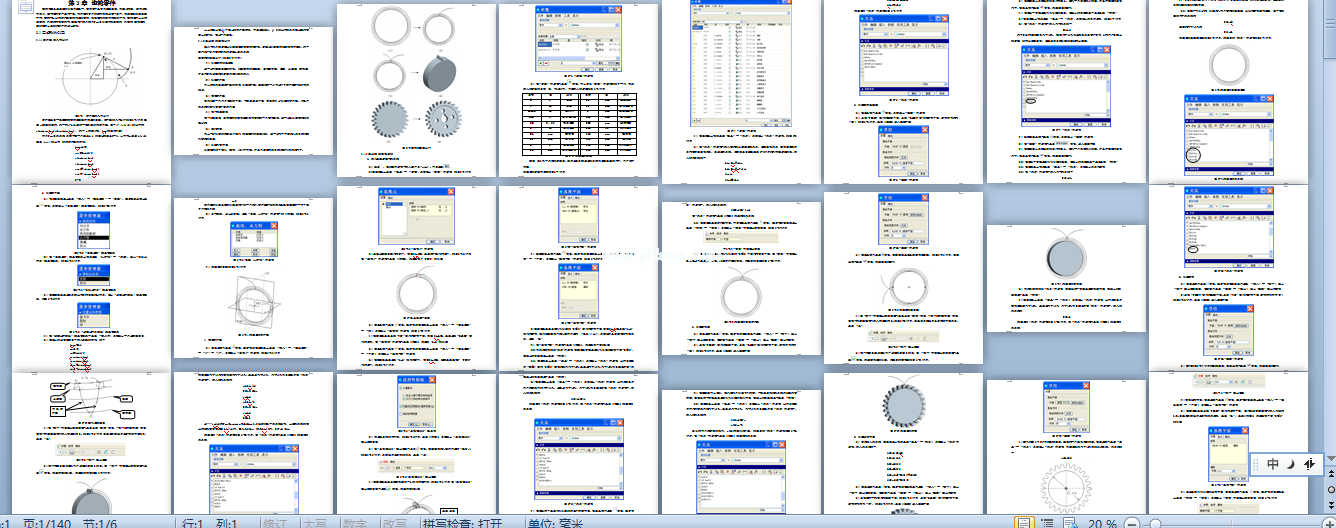Click the 列:1 column indicator
The image size is (1336, 528).
pos(226,523)
